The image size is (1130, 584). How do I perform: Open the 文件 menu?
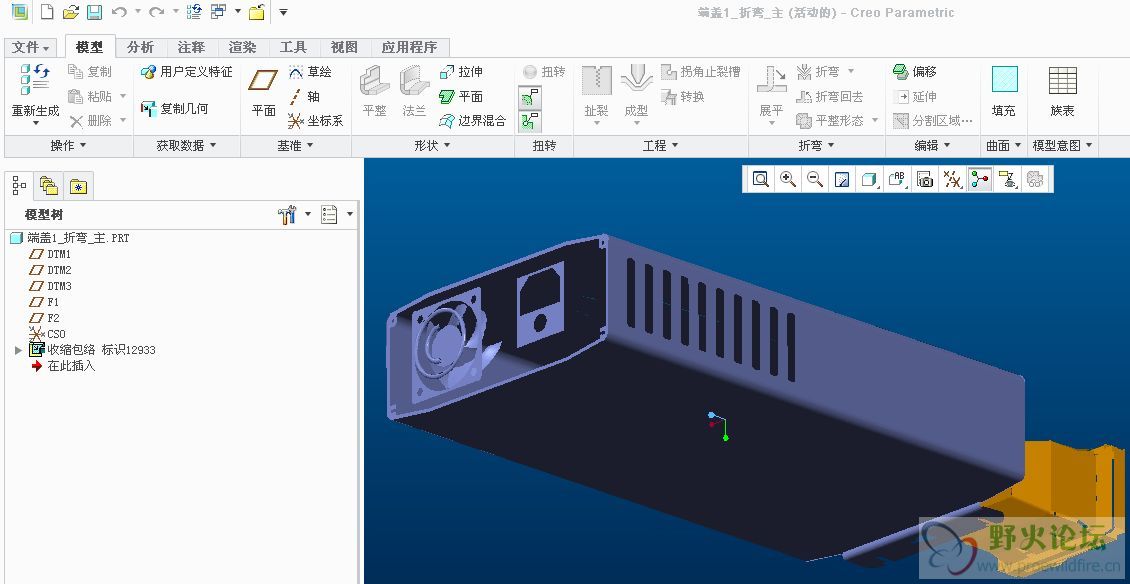click(29, 46)
